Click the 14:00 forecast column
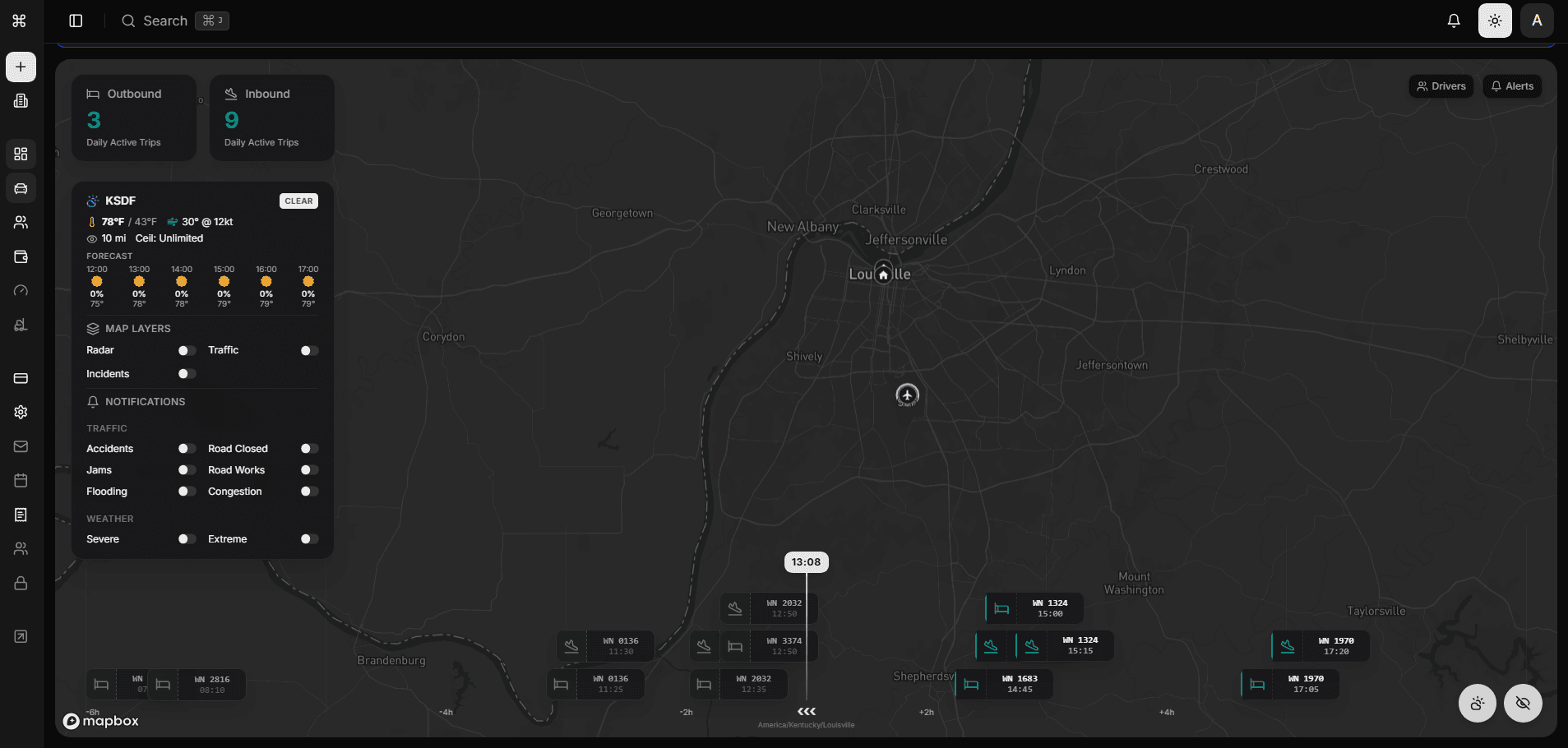The image size is (1568, 748). tap(182, 286)
